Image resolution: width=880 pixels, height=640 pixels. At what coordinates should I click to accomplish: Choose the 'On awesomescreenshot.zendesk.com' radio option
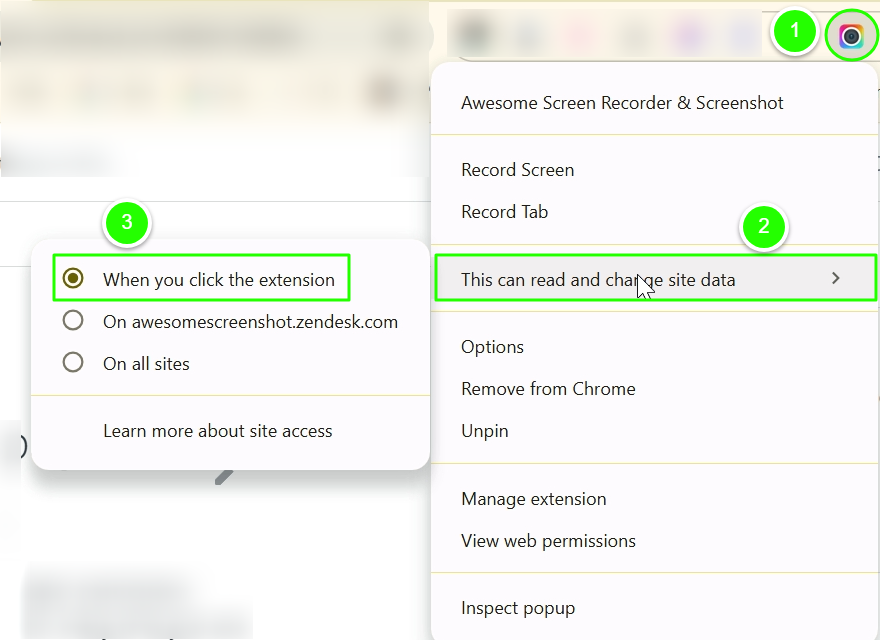pos(73,321)
